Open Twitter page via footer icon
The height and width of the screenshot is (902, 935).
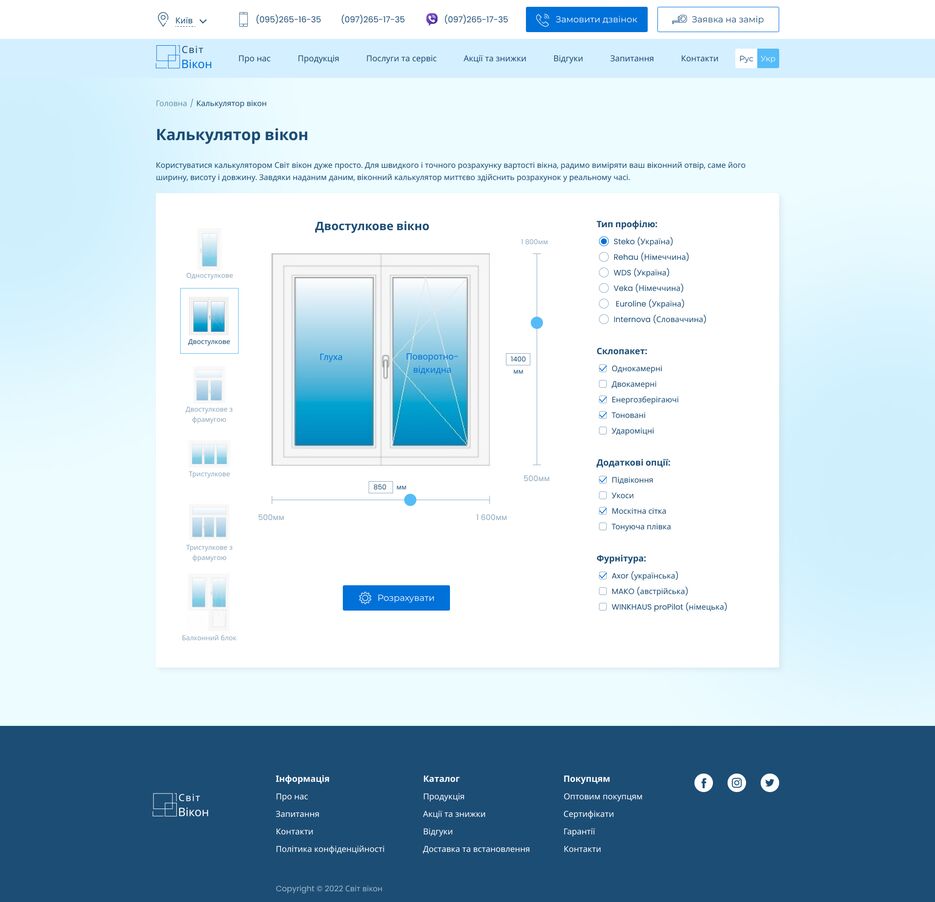(x=770, y=782)
